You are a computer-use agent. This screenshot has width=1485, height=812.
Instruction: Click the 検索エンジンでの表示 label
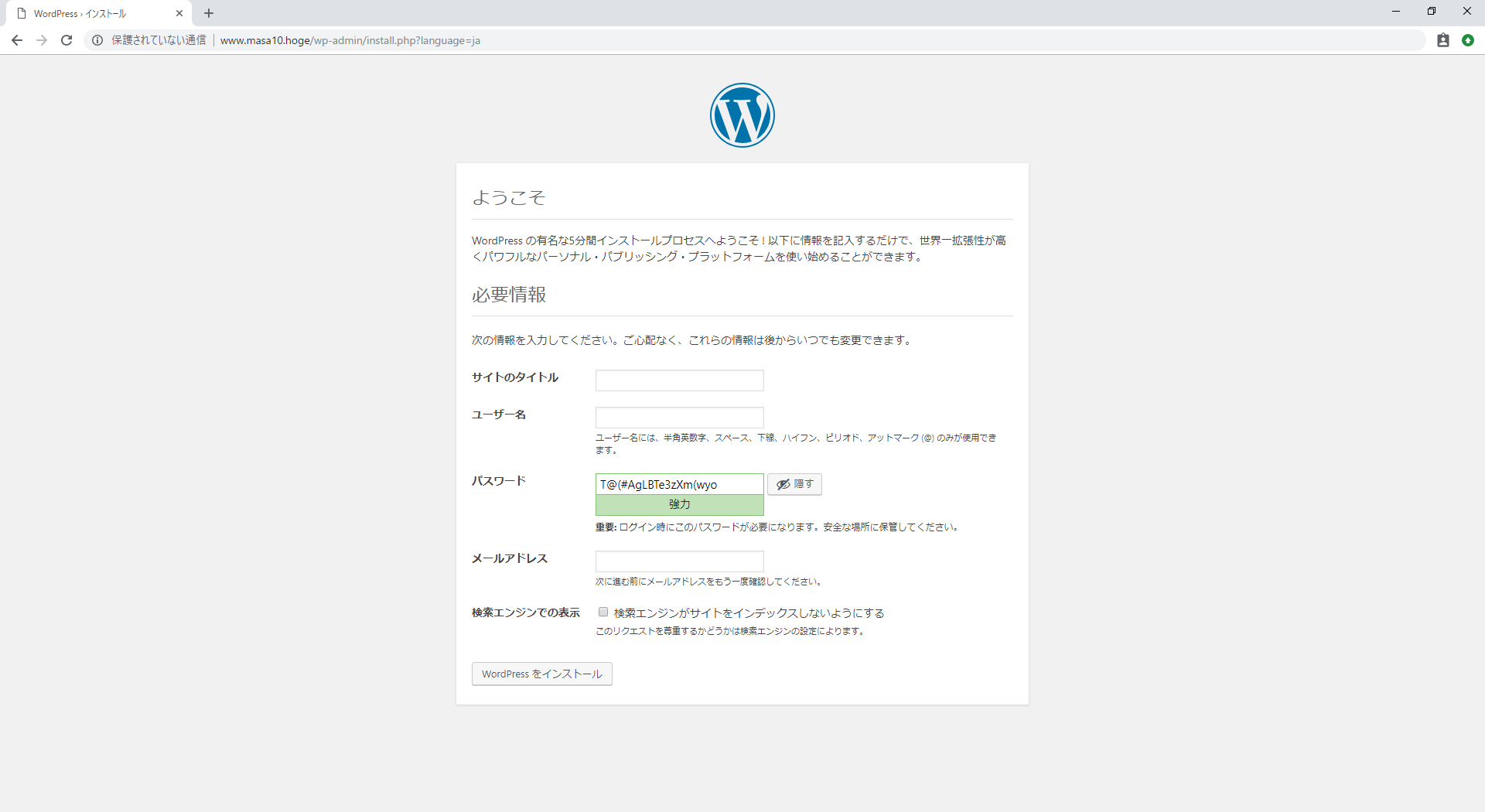coord(526,612)
